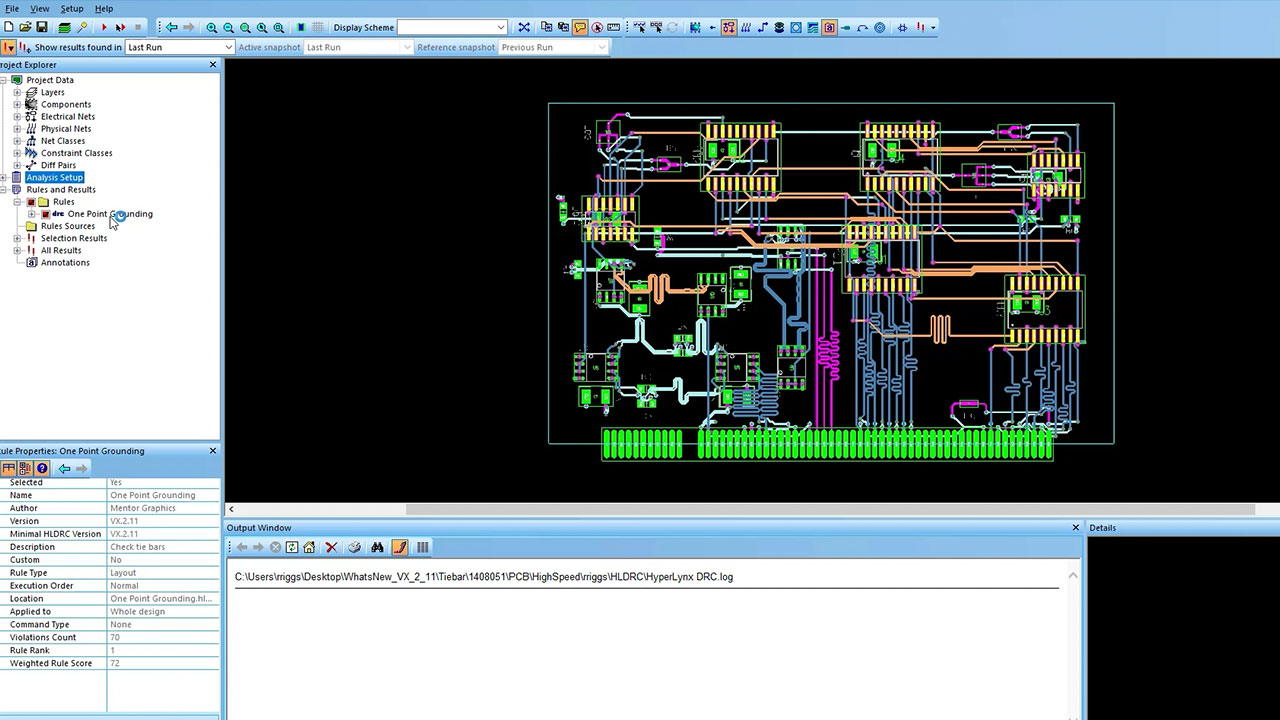Screen dimensions: 1280x720
Task: Click the left arrow of the horizontal scrollbar
Action: pos(231,509)
